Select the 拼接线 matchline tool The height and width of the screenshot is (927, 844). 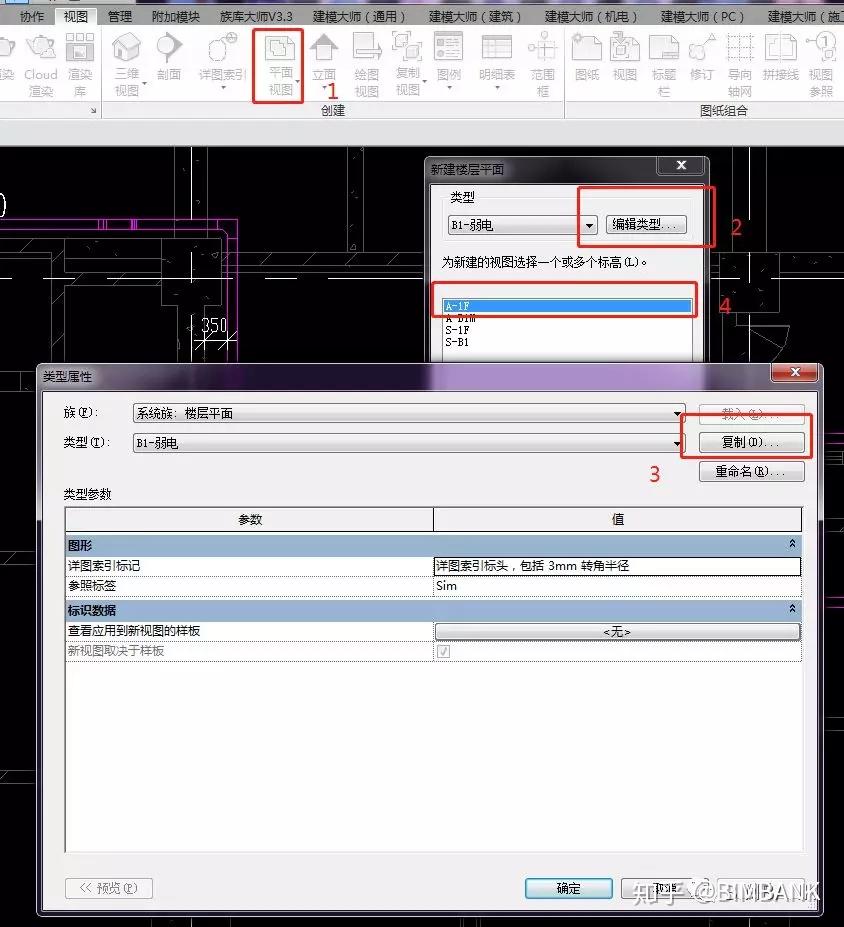tap(781, 58)
